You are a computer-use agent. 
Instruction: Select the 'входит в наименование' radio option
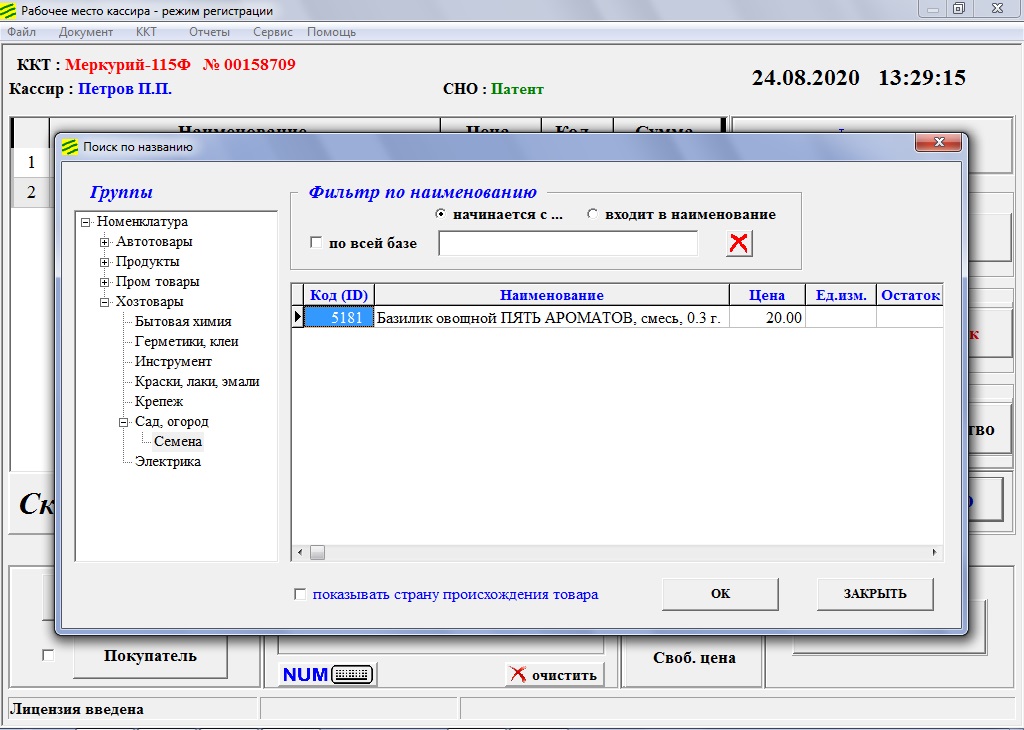click(x=593, y=214)
